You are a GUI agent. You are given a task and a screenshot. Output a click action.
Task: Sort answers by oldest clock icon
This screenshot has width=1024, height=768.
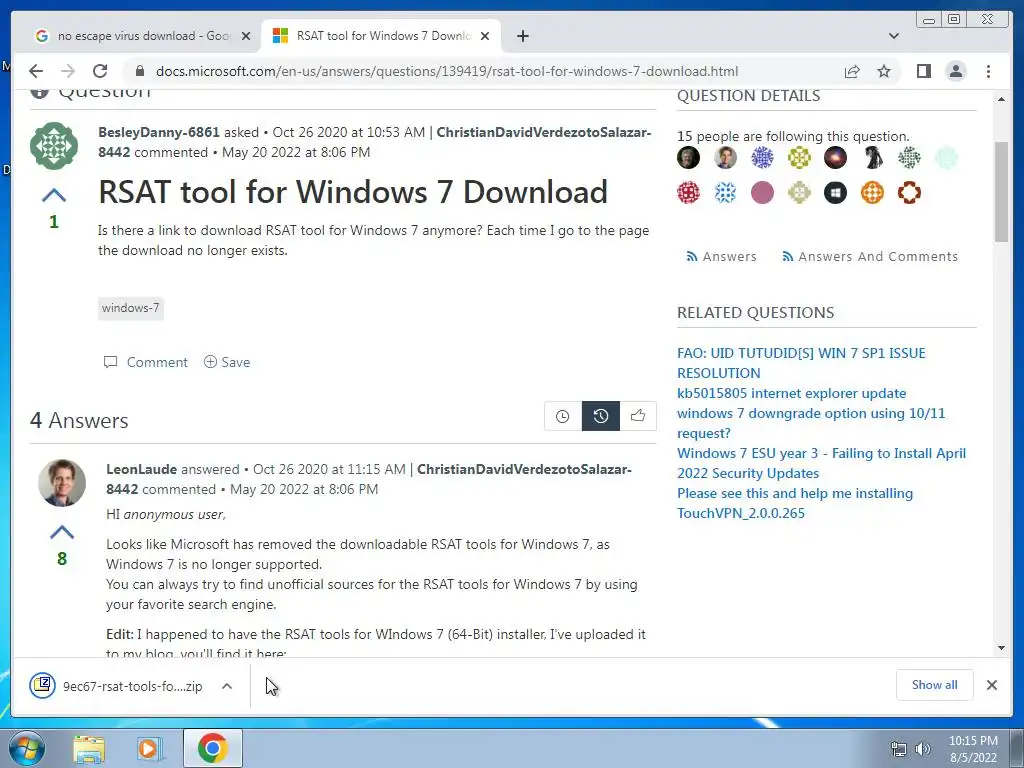(x=562, y=416)
